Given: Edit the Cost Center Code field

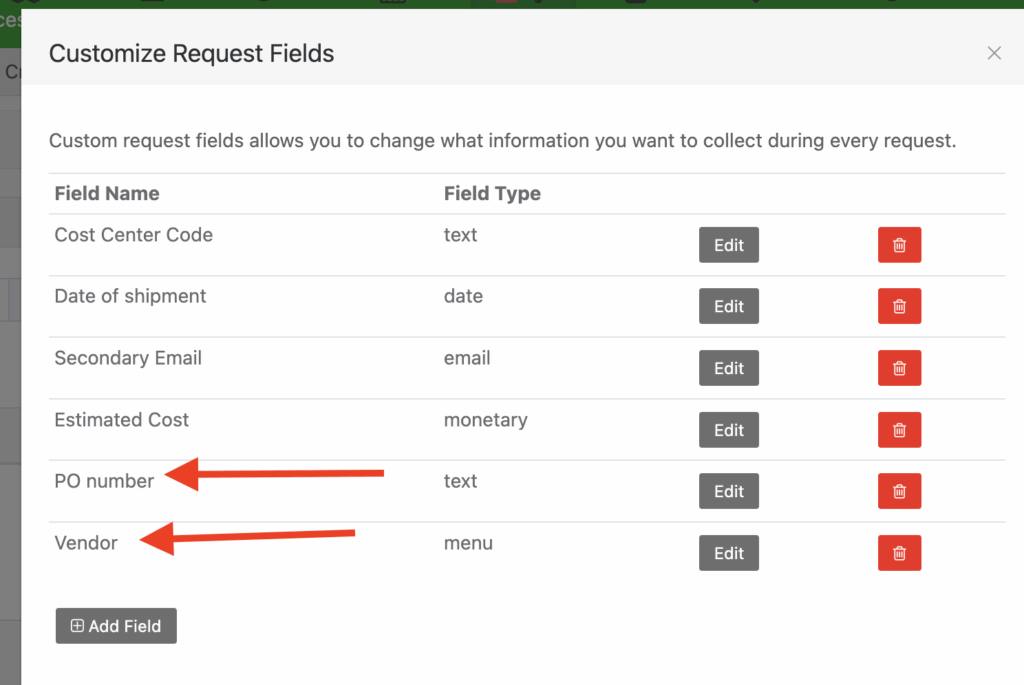Looking at the screenshot, I should pyautogui.click(x=728, y=244).
